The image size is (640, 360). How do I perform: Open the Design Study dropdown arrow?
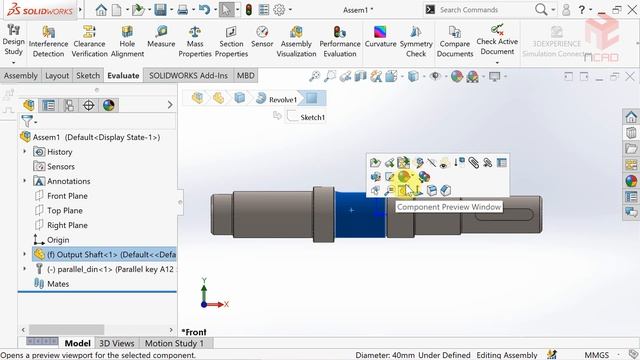tap(13, 62)
